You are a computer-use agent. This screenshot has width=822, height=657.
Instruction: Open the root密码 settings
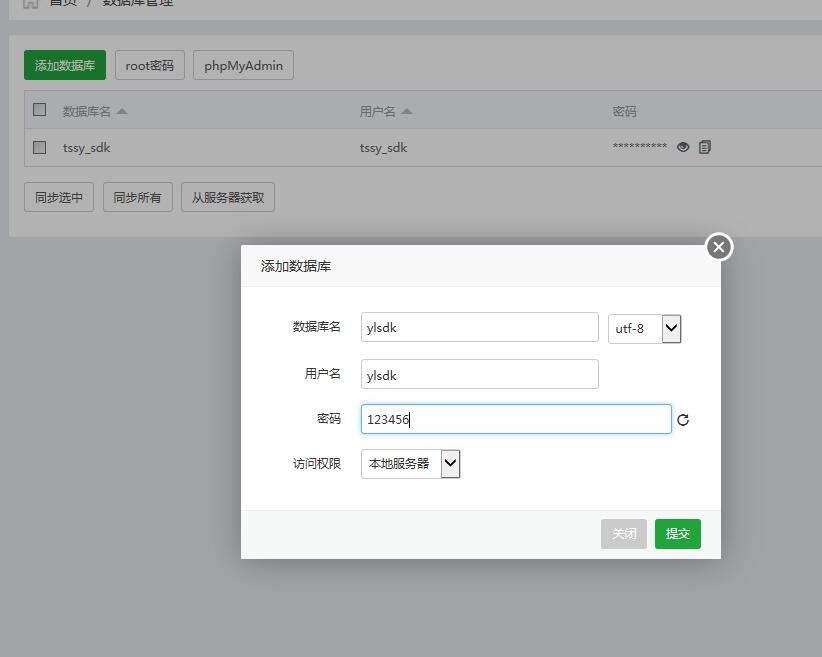click(150, 66)
